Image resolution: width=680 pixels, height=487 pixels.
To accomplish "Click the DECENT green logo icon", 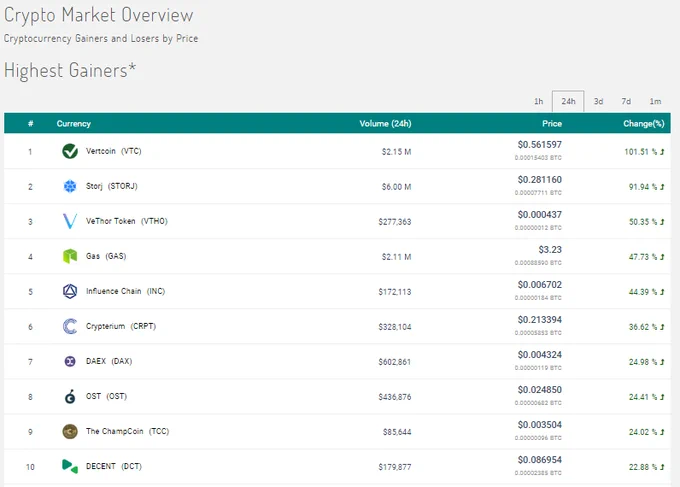I will coord(70,466).
